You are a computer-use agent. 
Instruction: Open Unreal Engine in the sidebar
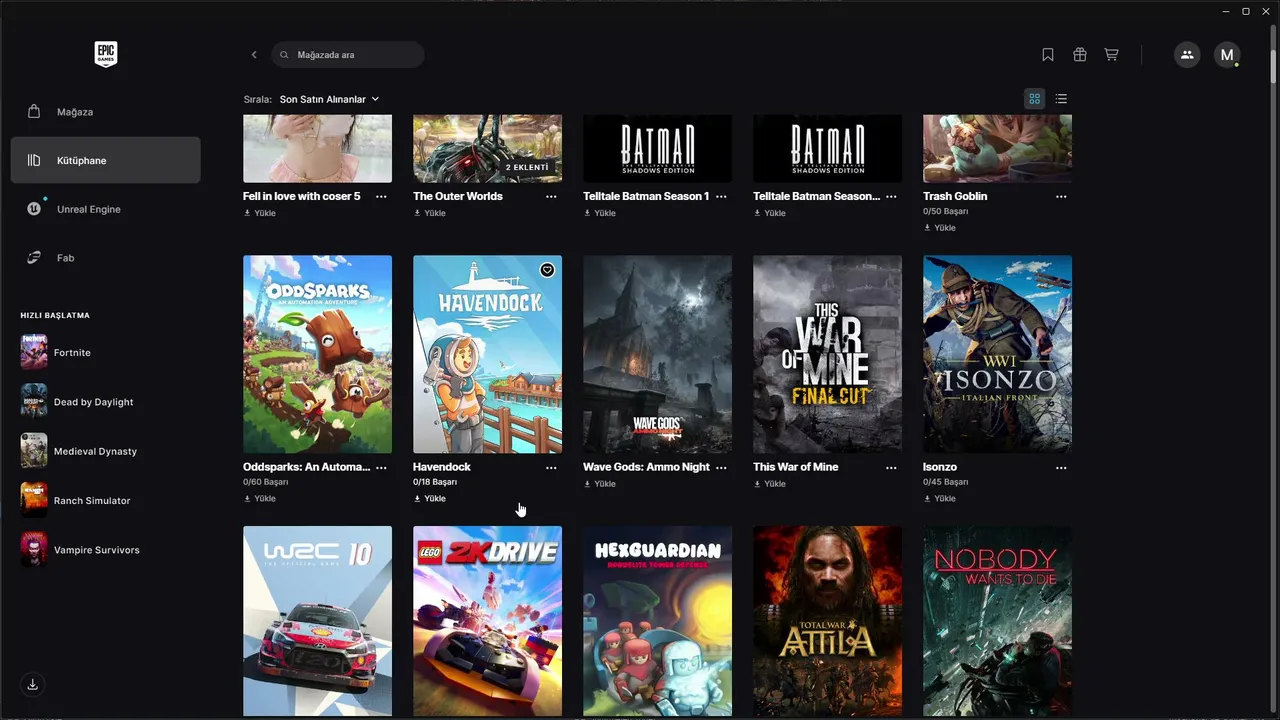pyautogui.click(x=106, y=209)
